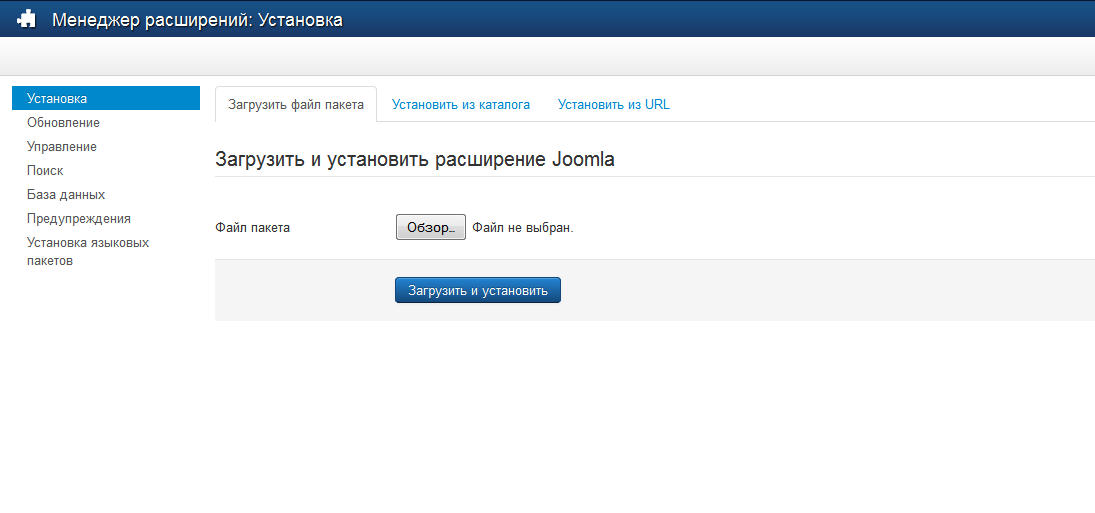Open База данных in the sidebar
This screenshot has width=1095, height=513.
coord(66,195)
